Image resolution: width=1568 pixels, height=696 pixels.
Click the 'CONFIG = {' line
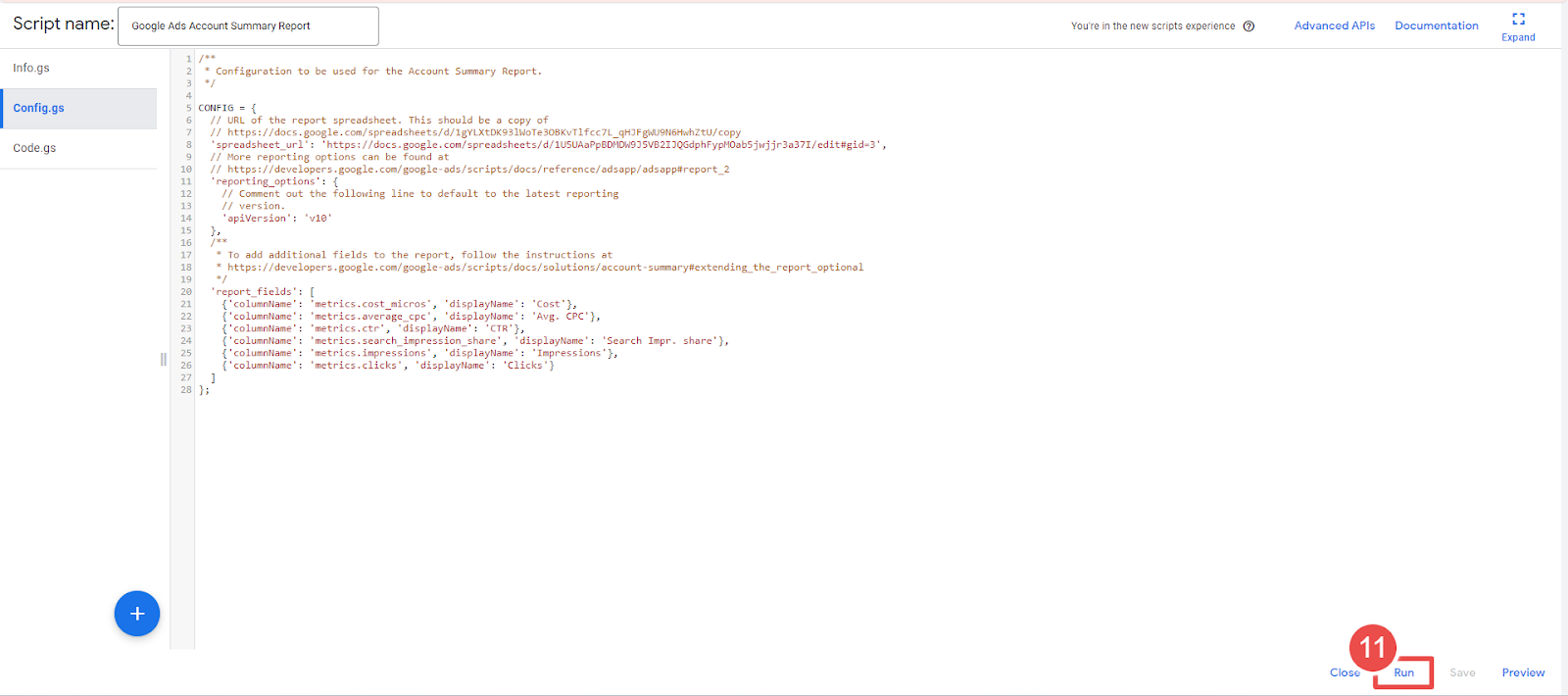coord(226,108)
